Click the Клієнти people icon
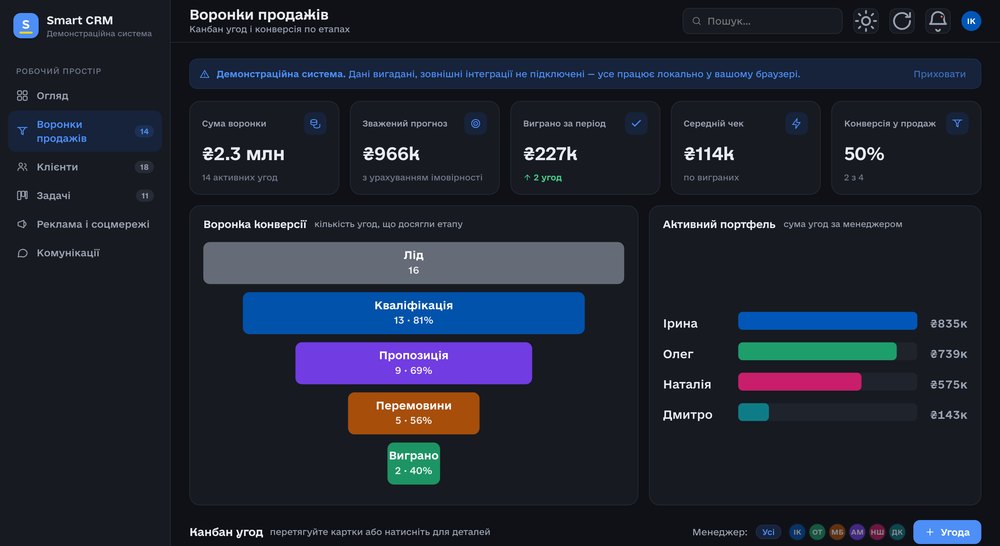The height and width of the screenshot is (546, 1000). tap(22, 167)
